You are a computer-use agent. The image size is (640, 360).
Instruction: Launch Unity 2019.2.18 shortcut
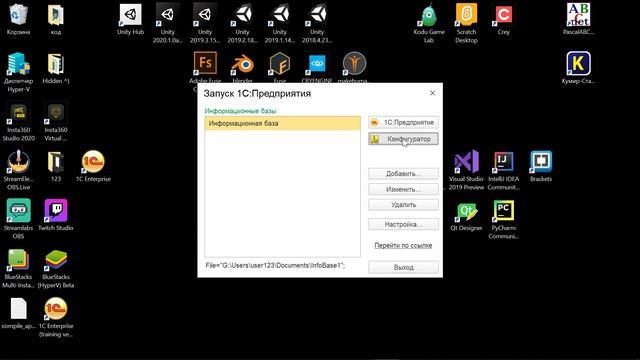(x=242, y=24)
